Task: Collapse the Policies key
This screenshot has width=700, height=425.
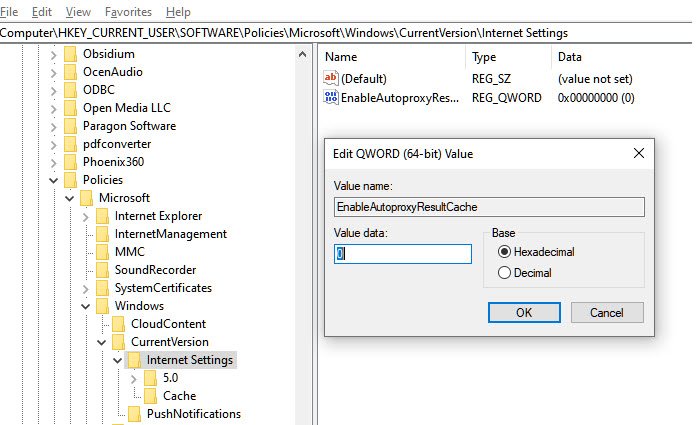Action: 54,180
